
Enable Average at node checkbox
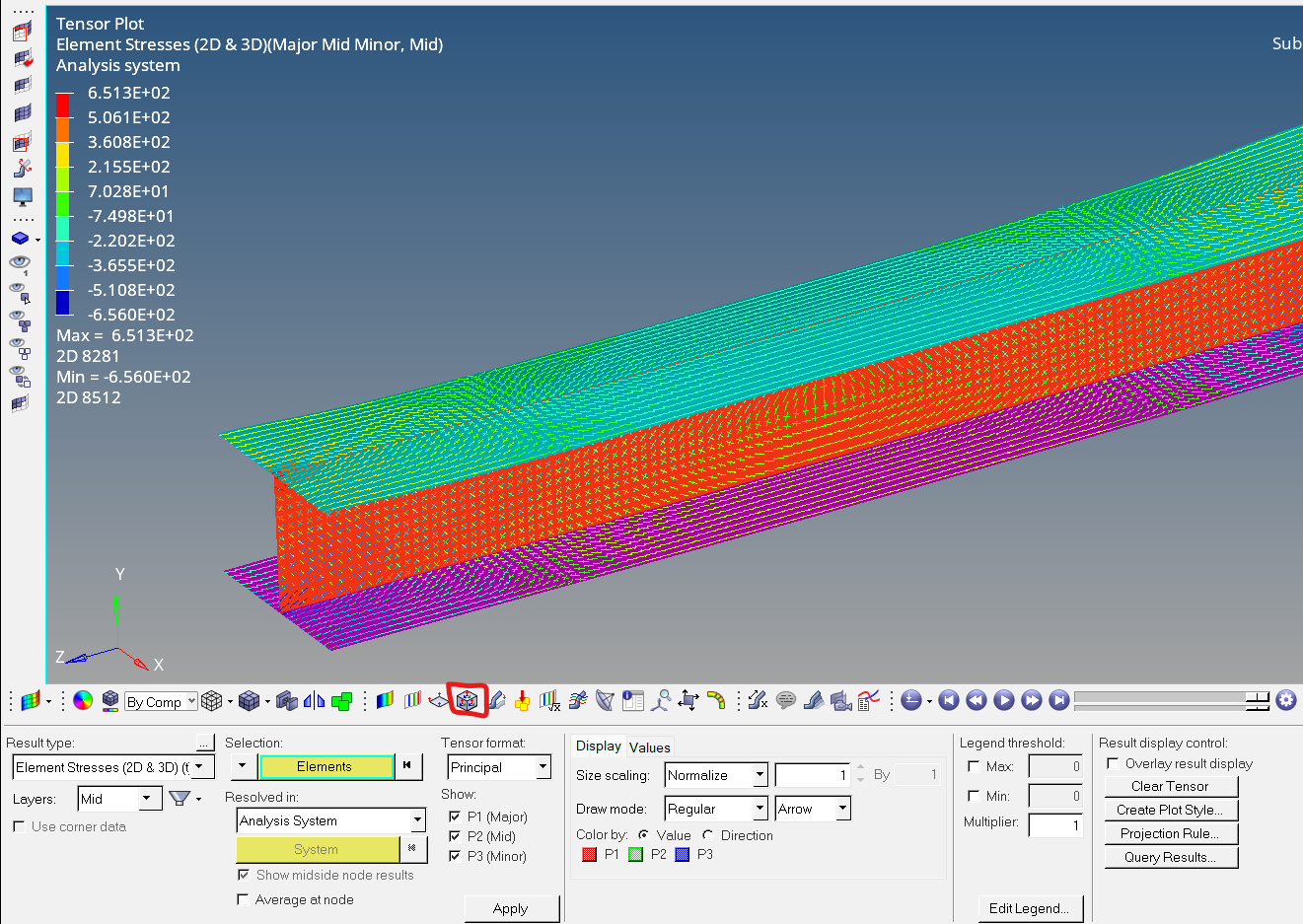[x=243, y=899]
